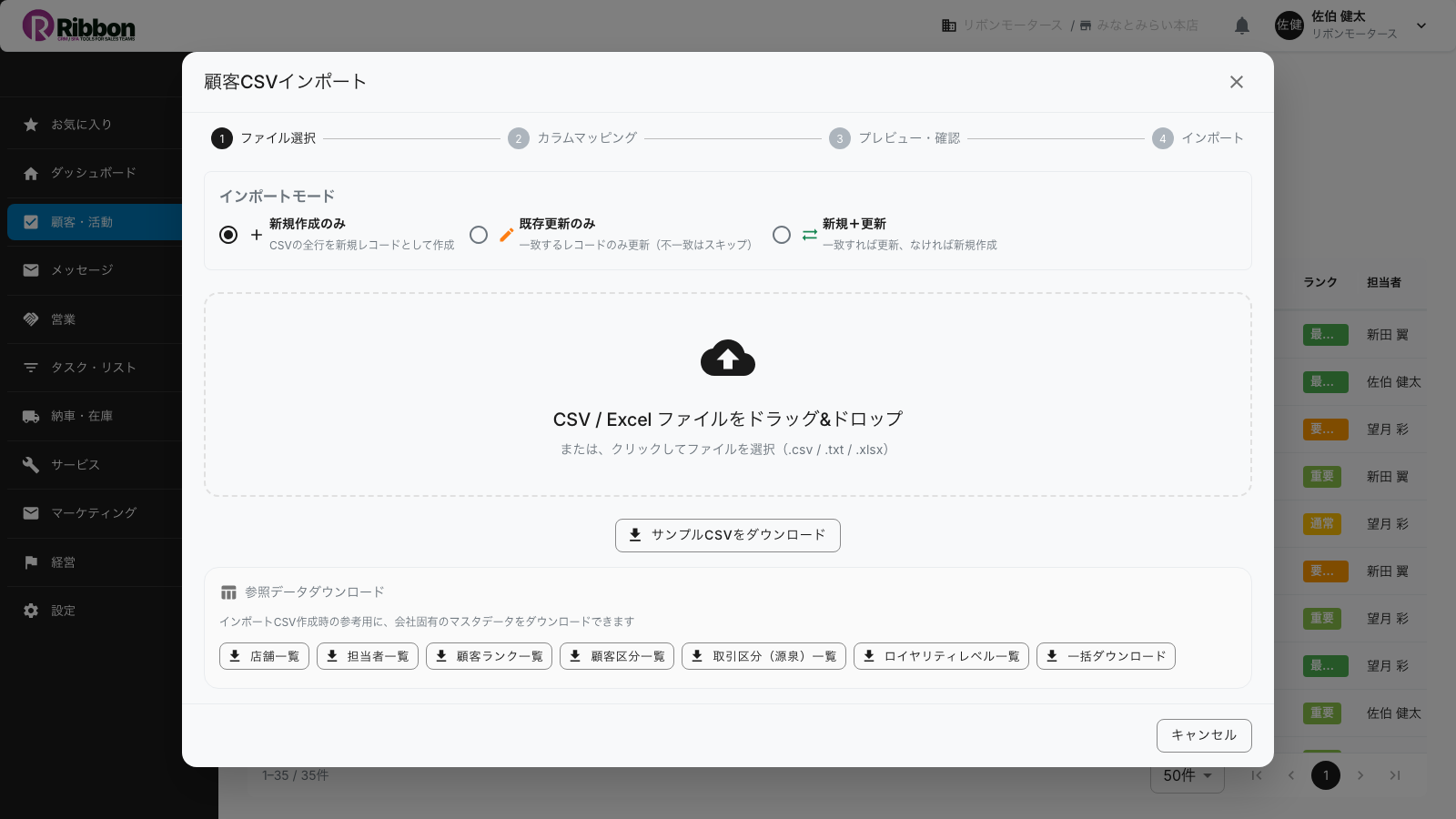
Task: Click step 1 ファイル選択
Action: [x=264, y=138]
